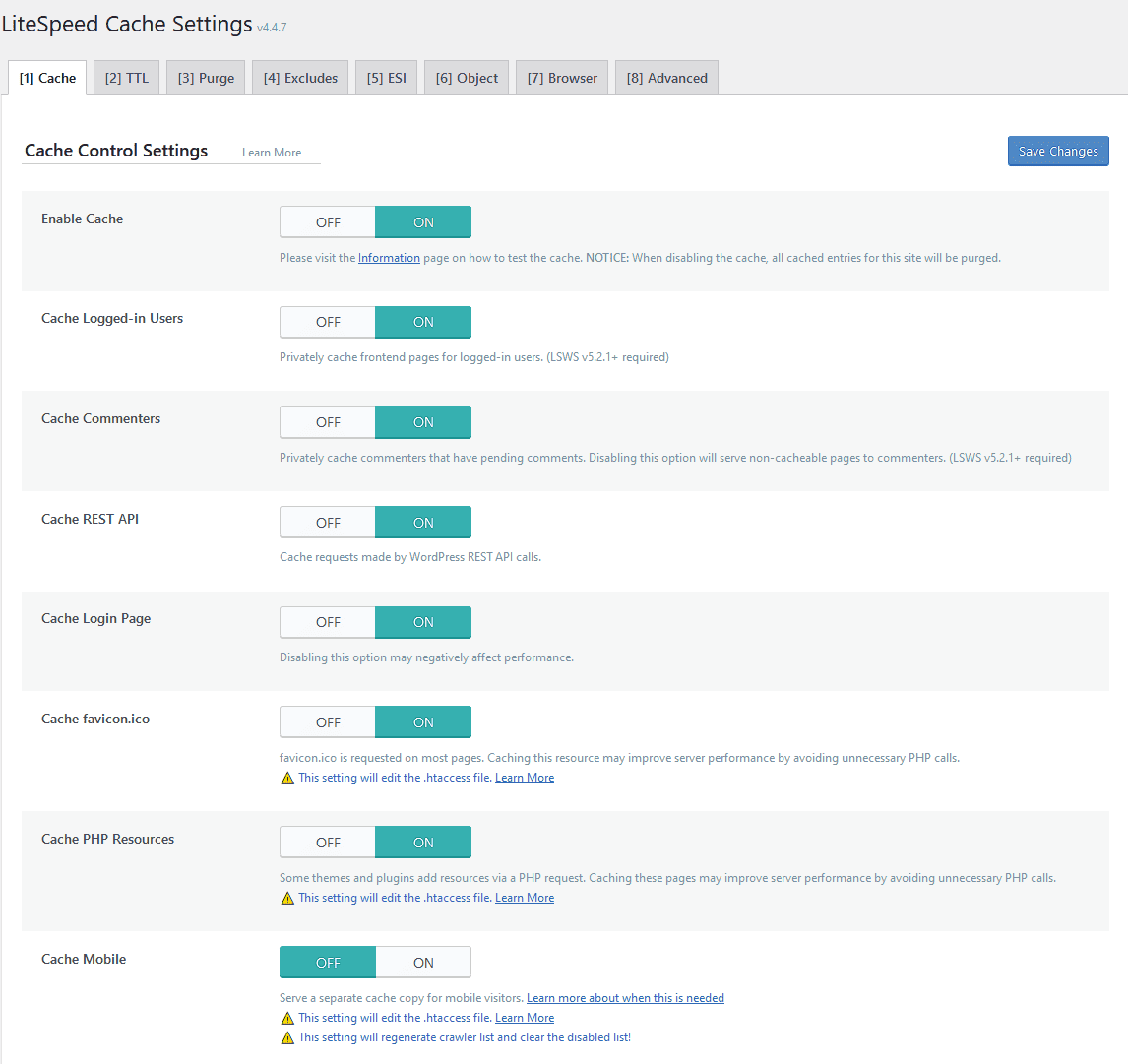Turn Enable Cache OFF
This screenshot has height=1064, width=1128.
click(x=328, y=222)
